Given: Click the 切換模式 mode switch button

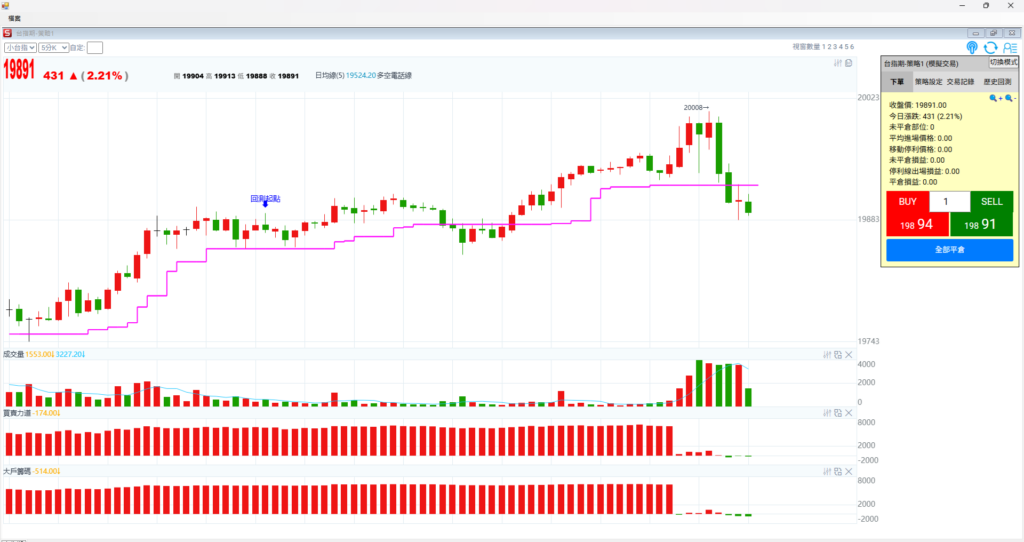Looking at the screenshot, I should (1005, 62).
